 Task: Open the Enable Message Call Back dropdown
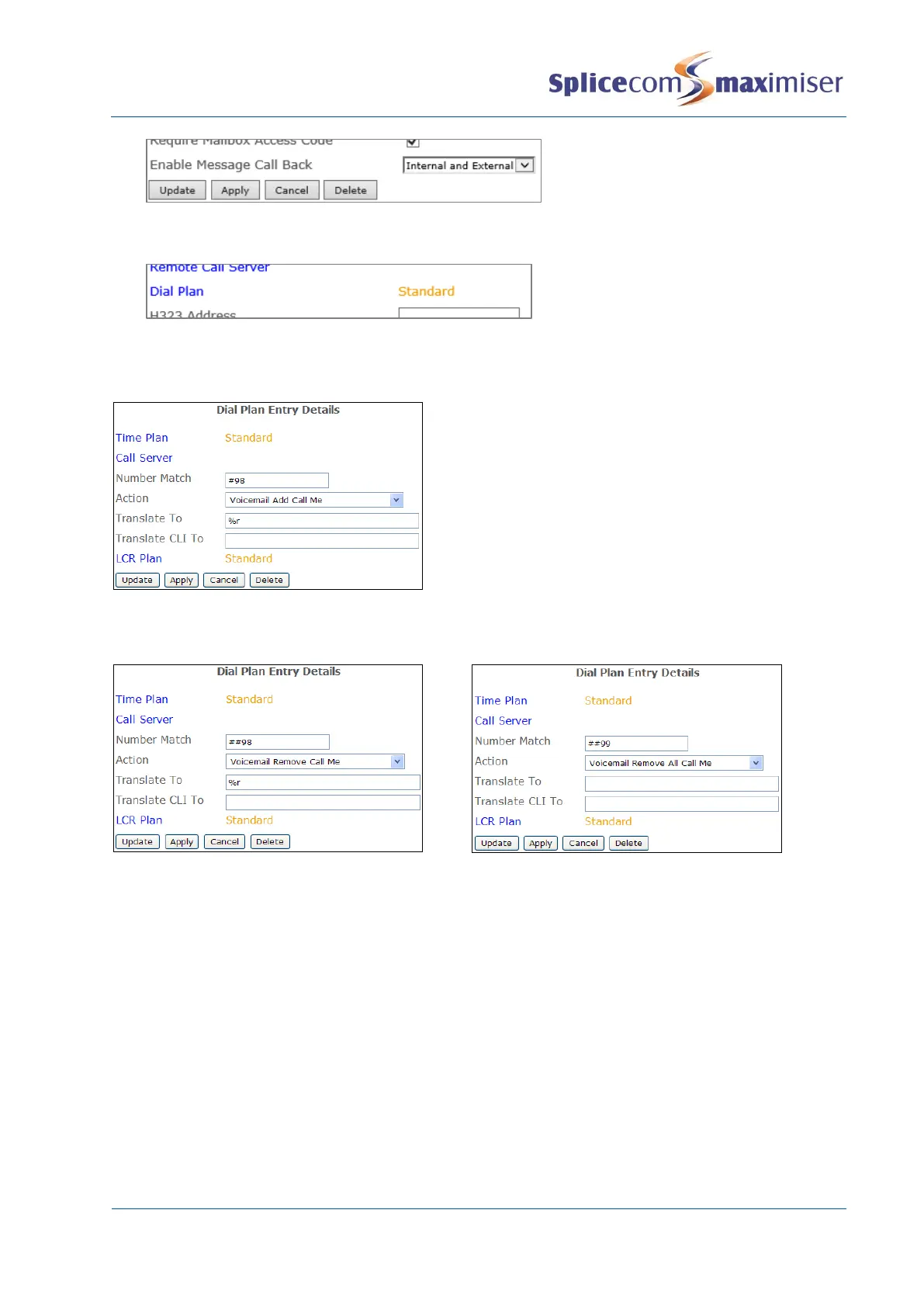tap(469, 165)
